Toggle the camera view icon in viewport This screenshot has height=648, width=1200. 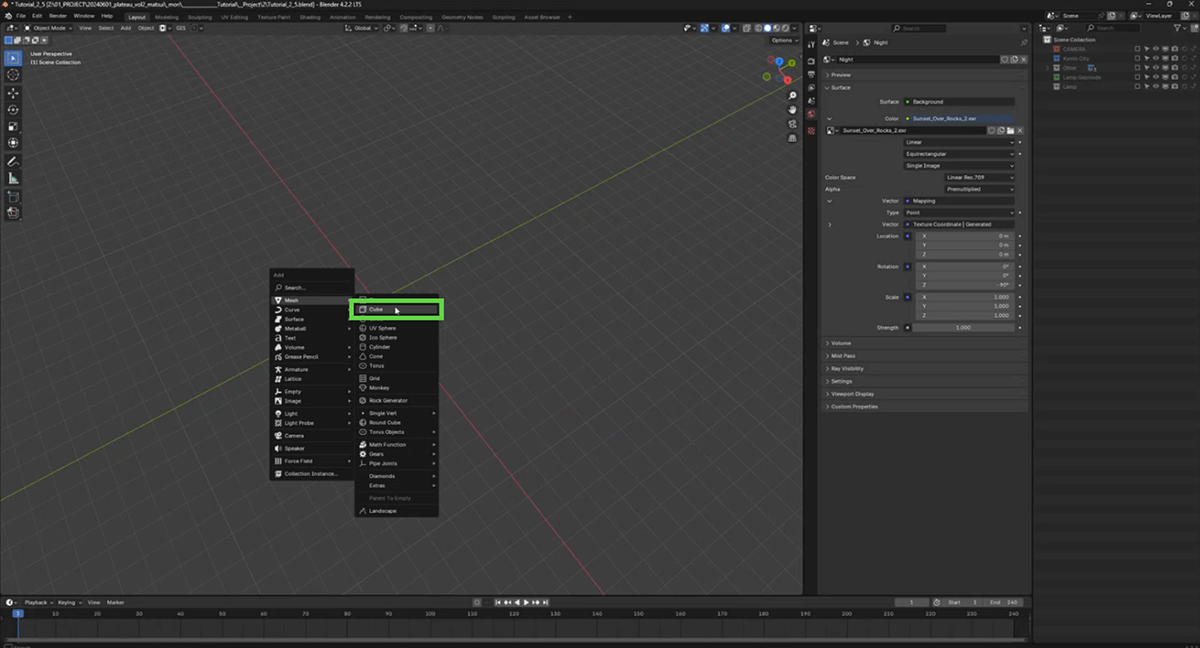(x=793, y=124)
